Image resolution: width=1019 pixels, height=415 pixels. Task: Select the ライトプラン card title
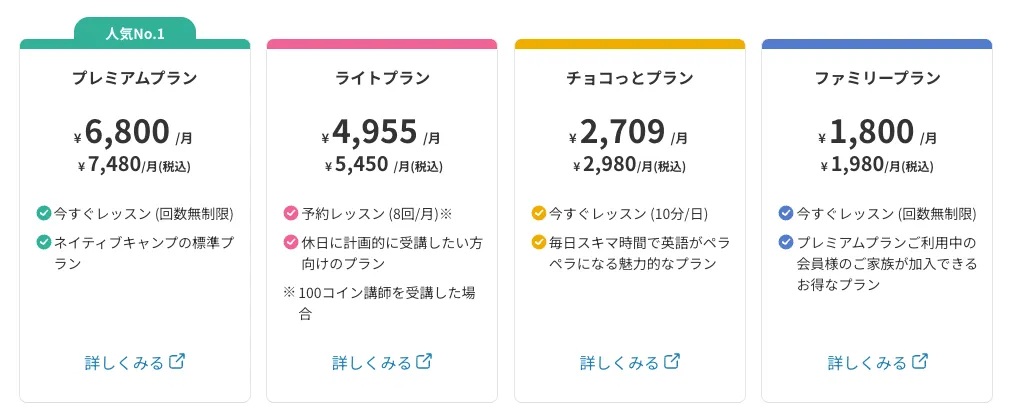(382, 78)
